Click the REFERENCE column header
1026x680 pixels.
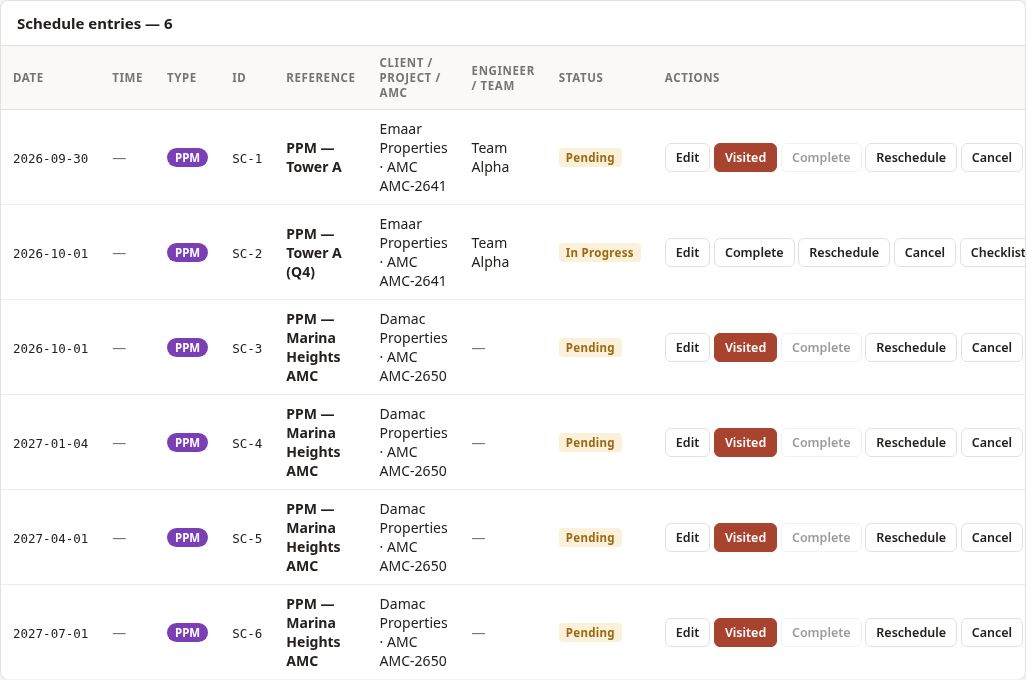321,78
